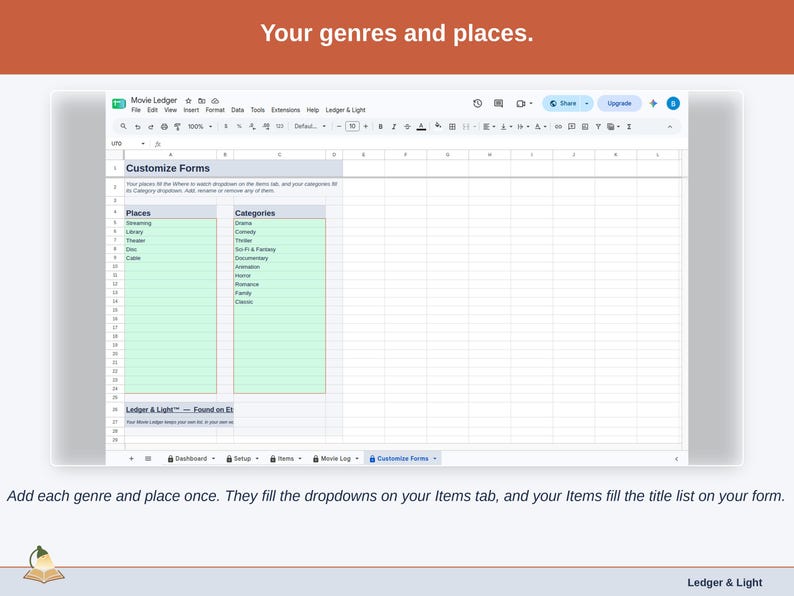Collapse the toolbar with the chevron
794x596 pixels.
pos(669,127)
